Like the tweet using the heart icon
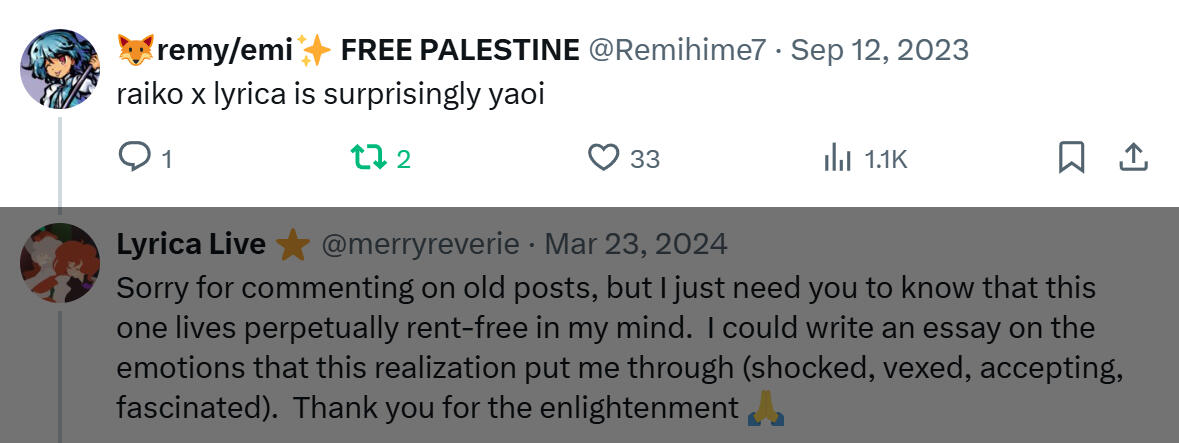 (603, 158)
